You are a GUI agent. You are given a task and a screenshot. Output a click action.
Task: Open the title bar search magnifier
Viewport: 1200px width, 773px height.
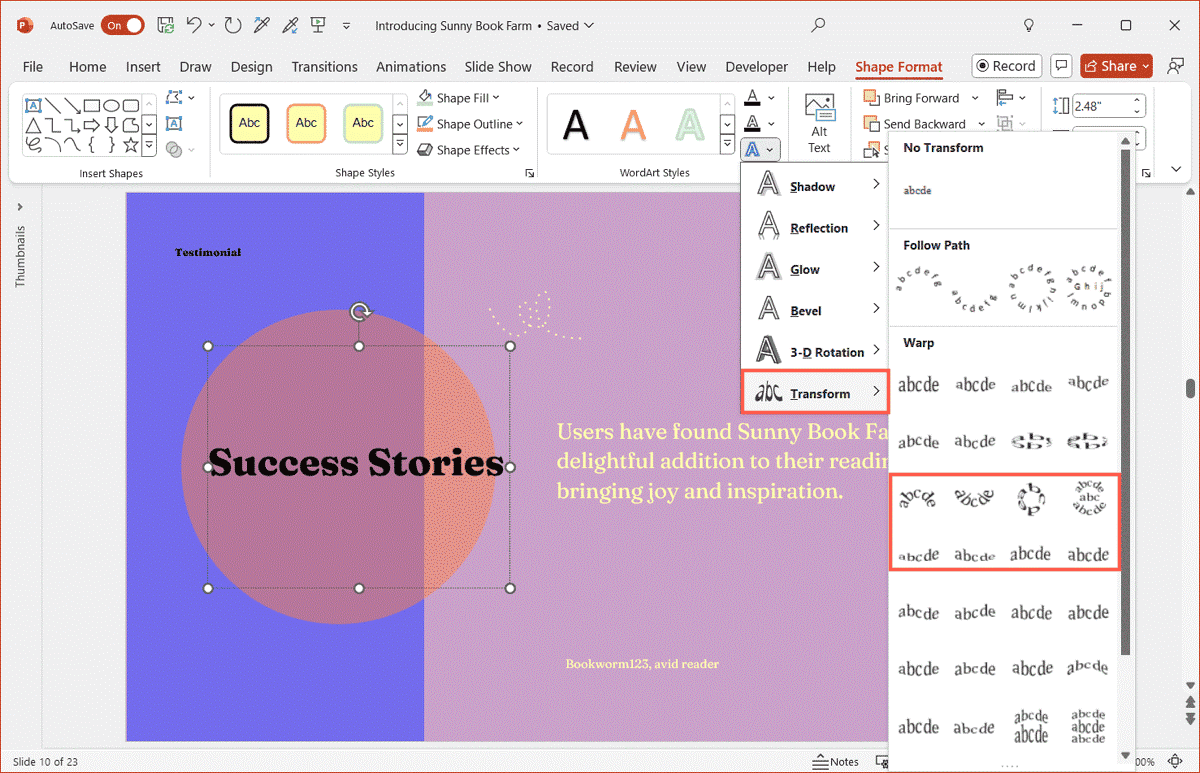(x=819, y=25)
